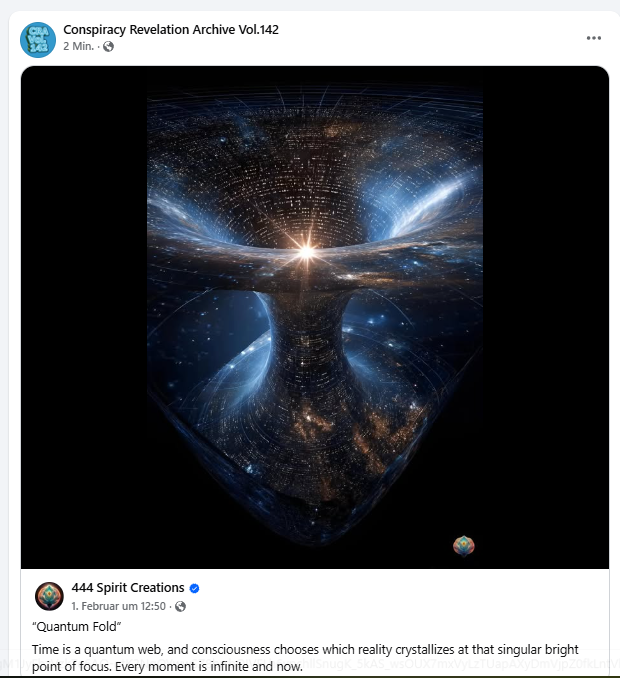
Task: Click the globe icon after "1. Februar um 12:50"
Action: coord(181,606)
